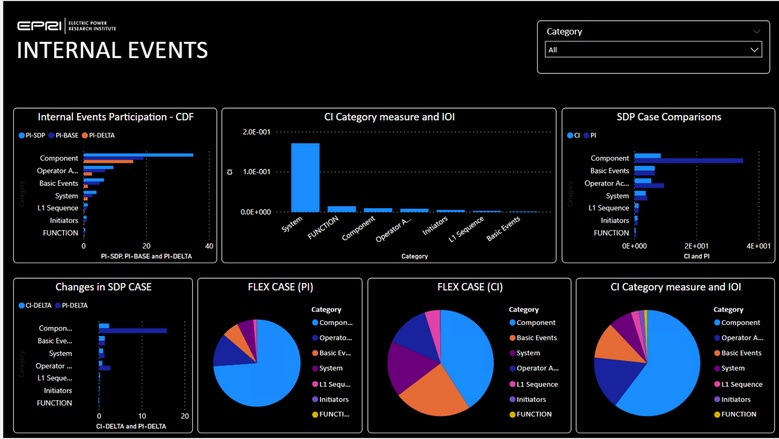This screenshot has width=779, height=439.
Task: Click System legend marker in FLEX CASE (CI)
Action: [512, 353]
